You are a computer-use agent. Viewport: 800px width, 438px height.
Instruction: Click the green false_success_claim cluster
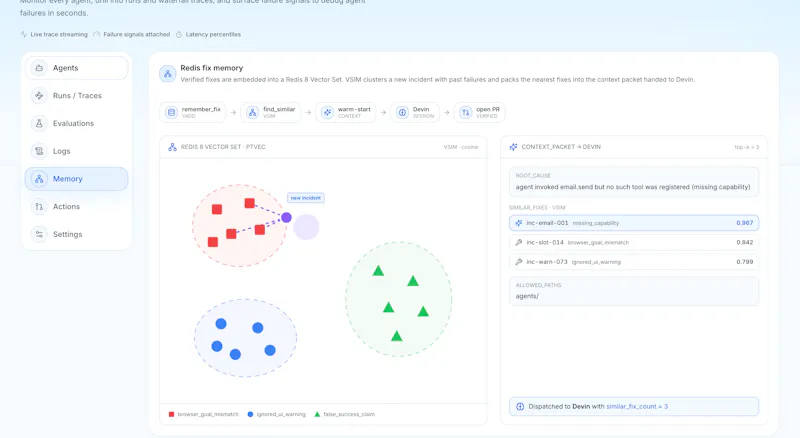(x=398, y=299)
